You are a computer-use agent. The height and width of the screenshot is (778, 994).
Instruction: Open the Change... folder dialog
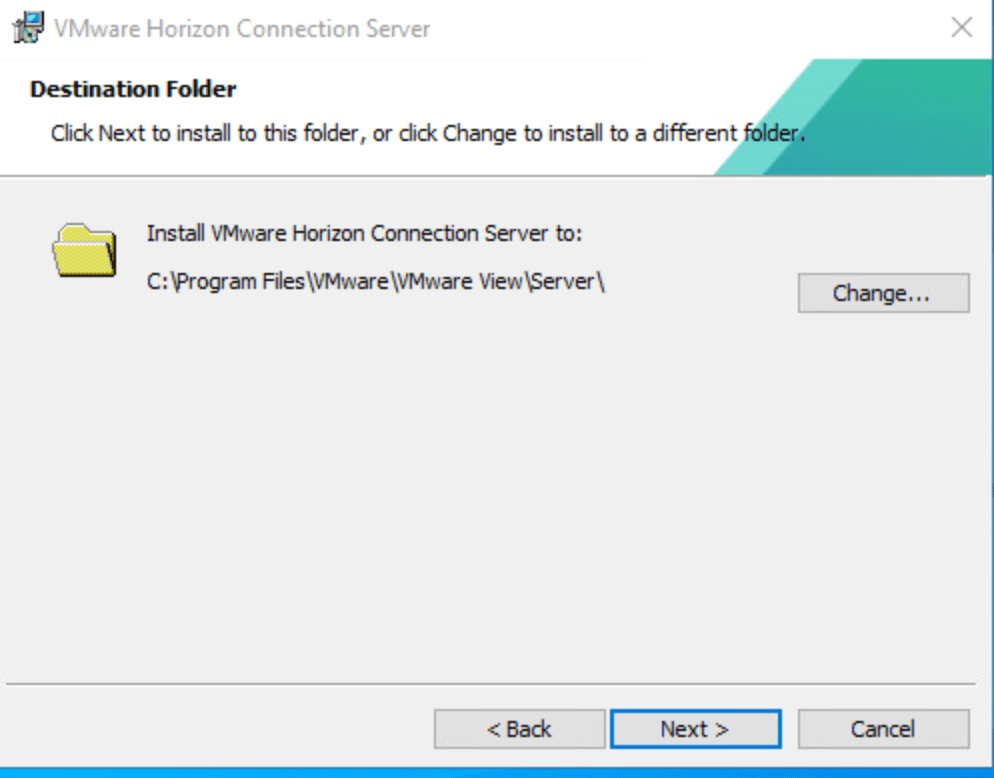click(883, 293)
